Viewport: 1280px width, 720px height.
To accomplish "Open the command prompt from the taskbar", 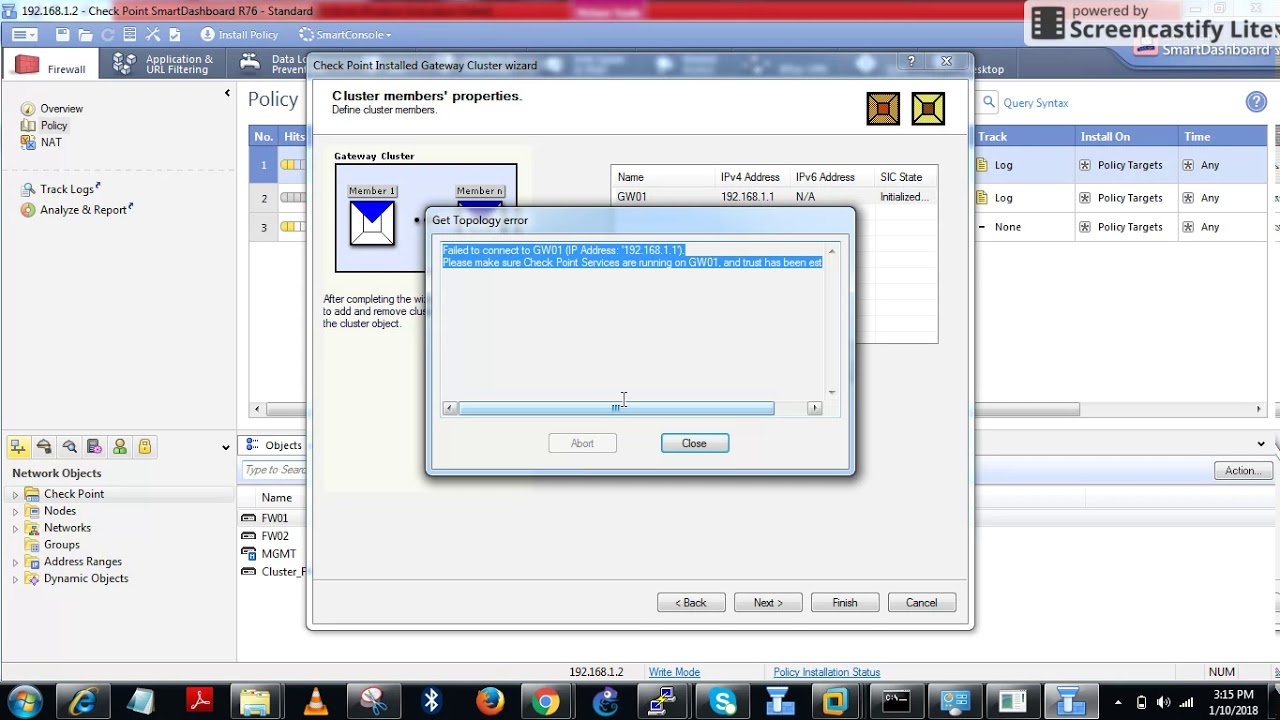I will 897,702.
